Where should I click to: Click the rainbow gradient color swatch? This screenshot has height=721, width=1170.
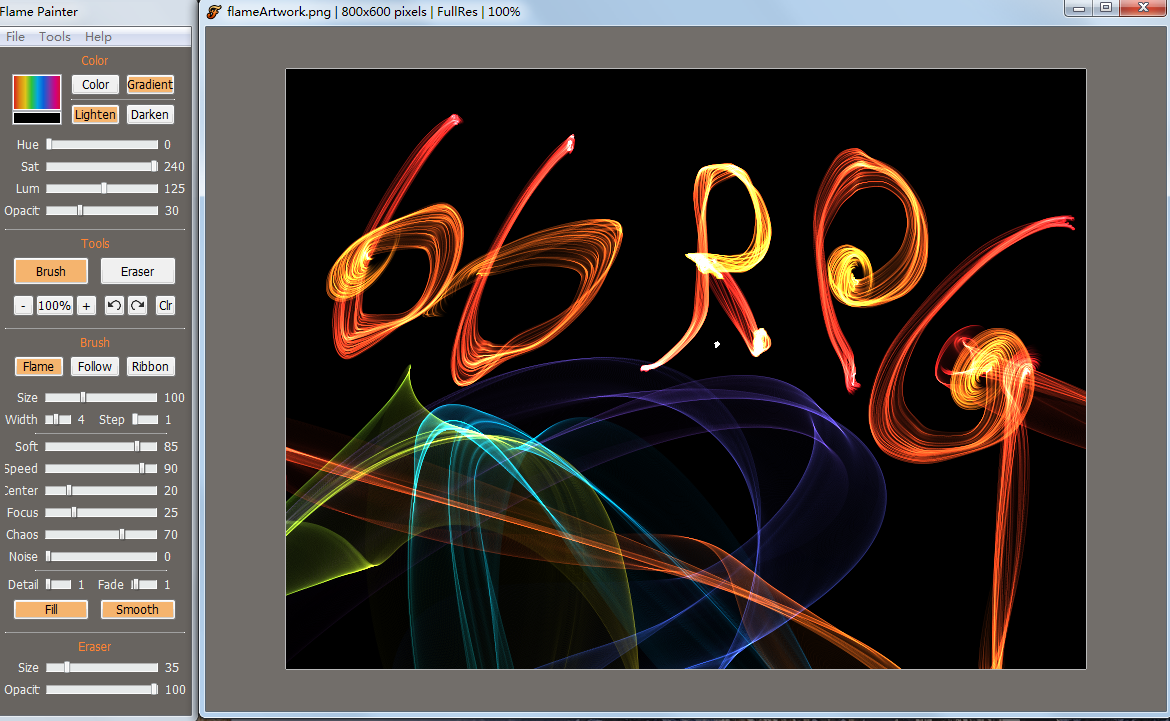37,93
